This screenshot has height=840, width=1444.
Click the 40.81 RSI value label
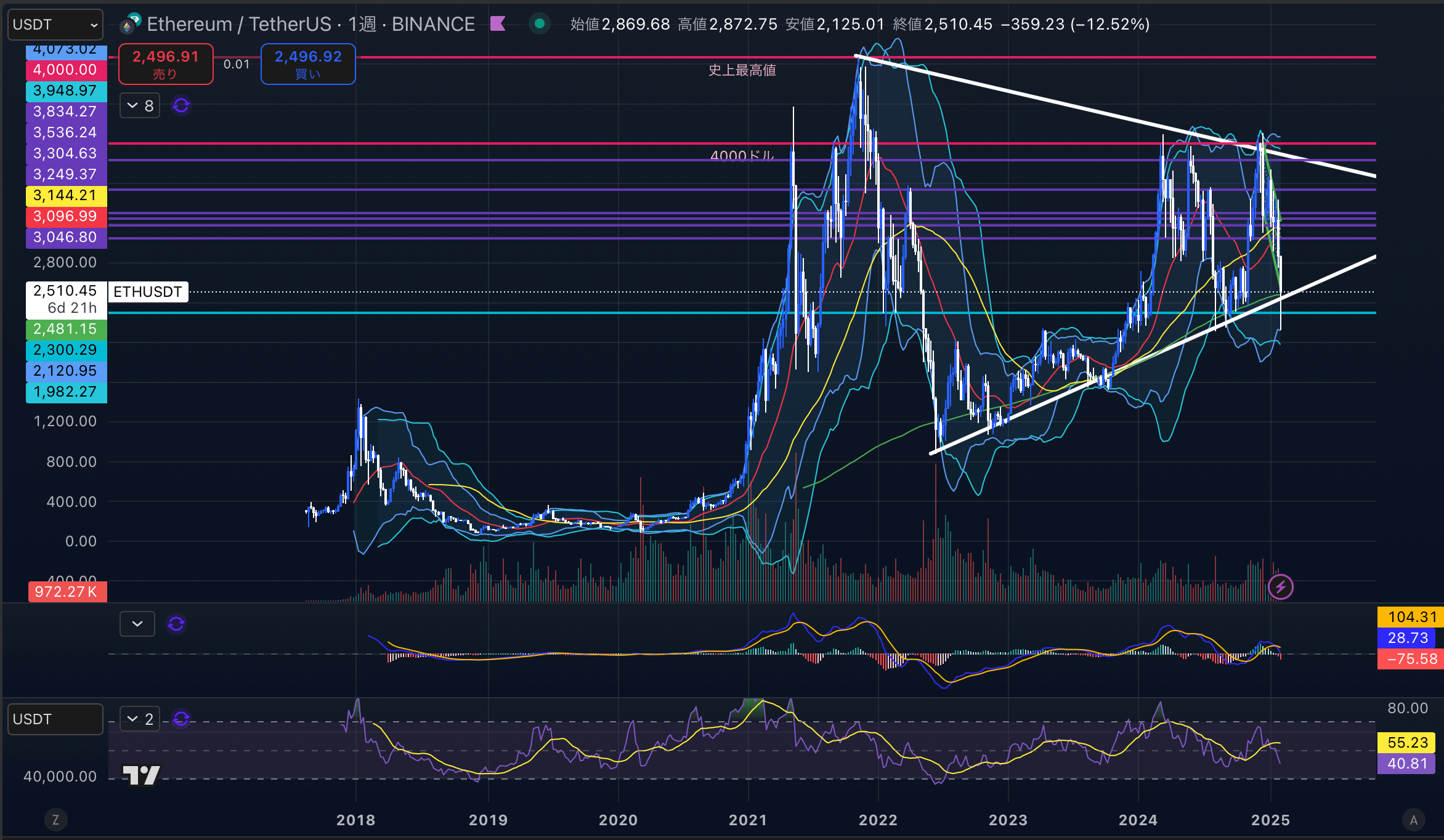1407,764
